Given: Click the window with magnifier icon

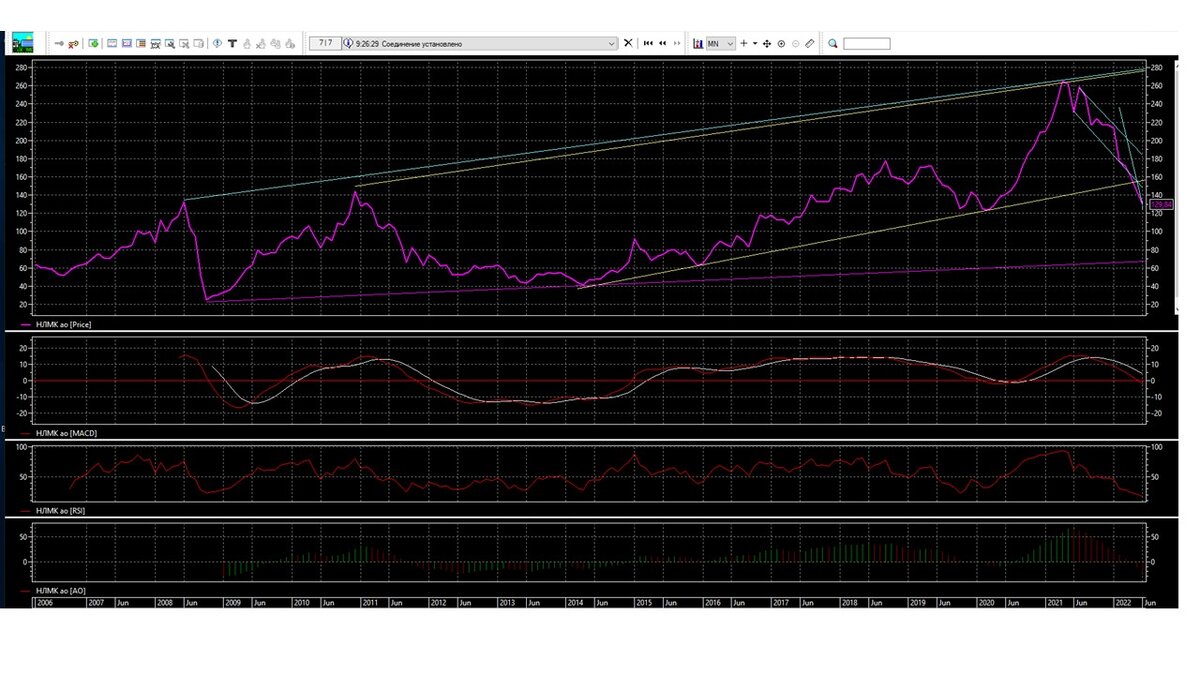Looking at the screenshot, I should click(170, 44).
